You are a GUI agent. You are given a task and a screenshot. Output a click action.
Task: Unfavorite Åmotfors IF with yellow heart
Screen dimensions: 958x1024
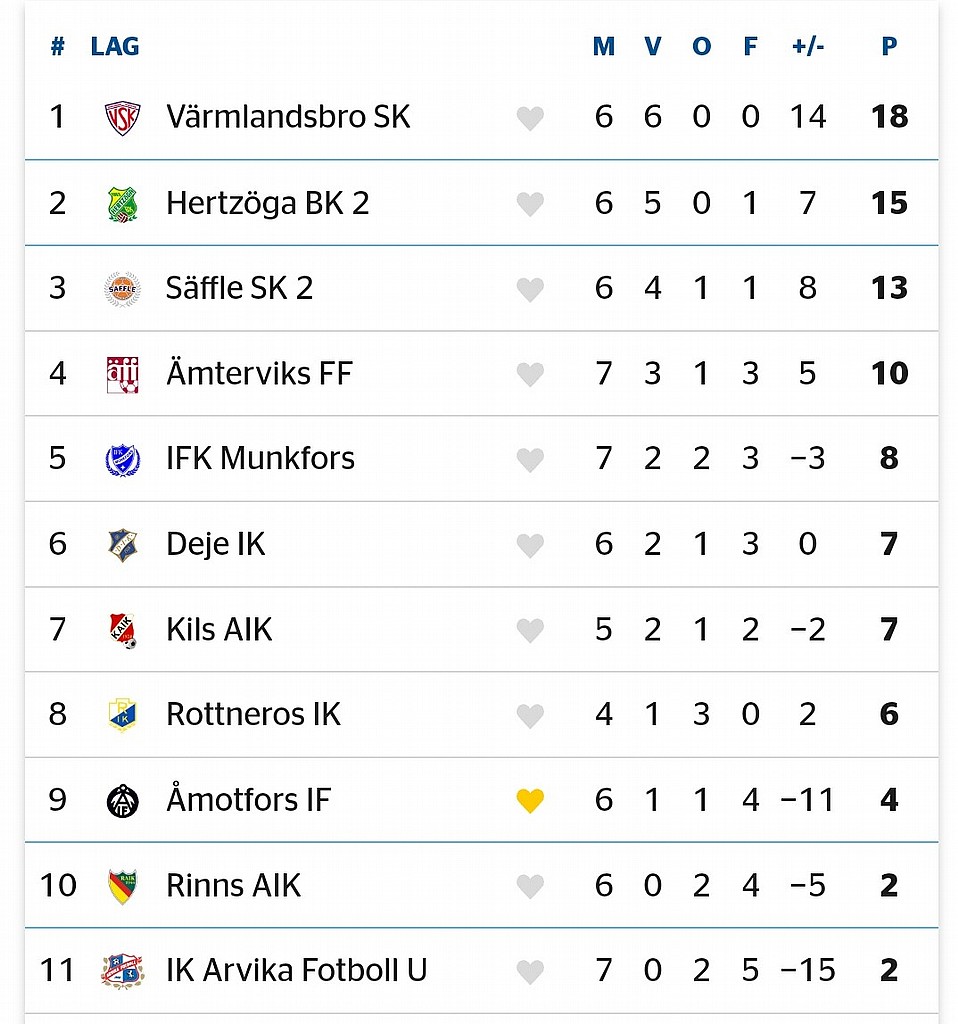(x=530, y=800)
